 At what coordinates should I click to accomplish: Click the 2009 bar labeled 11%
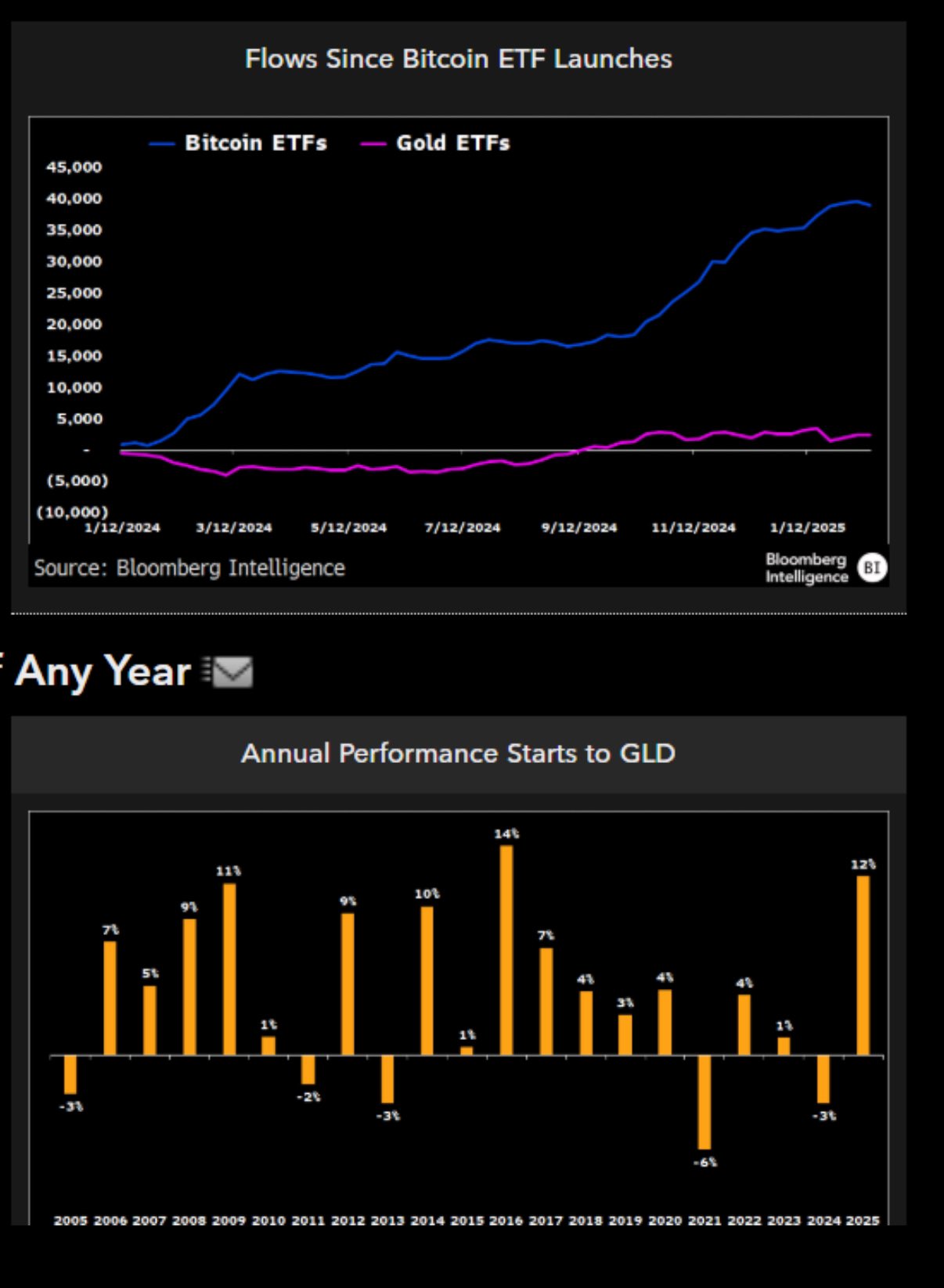pyautogui.click(x=229, y=969)
